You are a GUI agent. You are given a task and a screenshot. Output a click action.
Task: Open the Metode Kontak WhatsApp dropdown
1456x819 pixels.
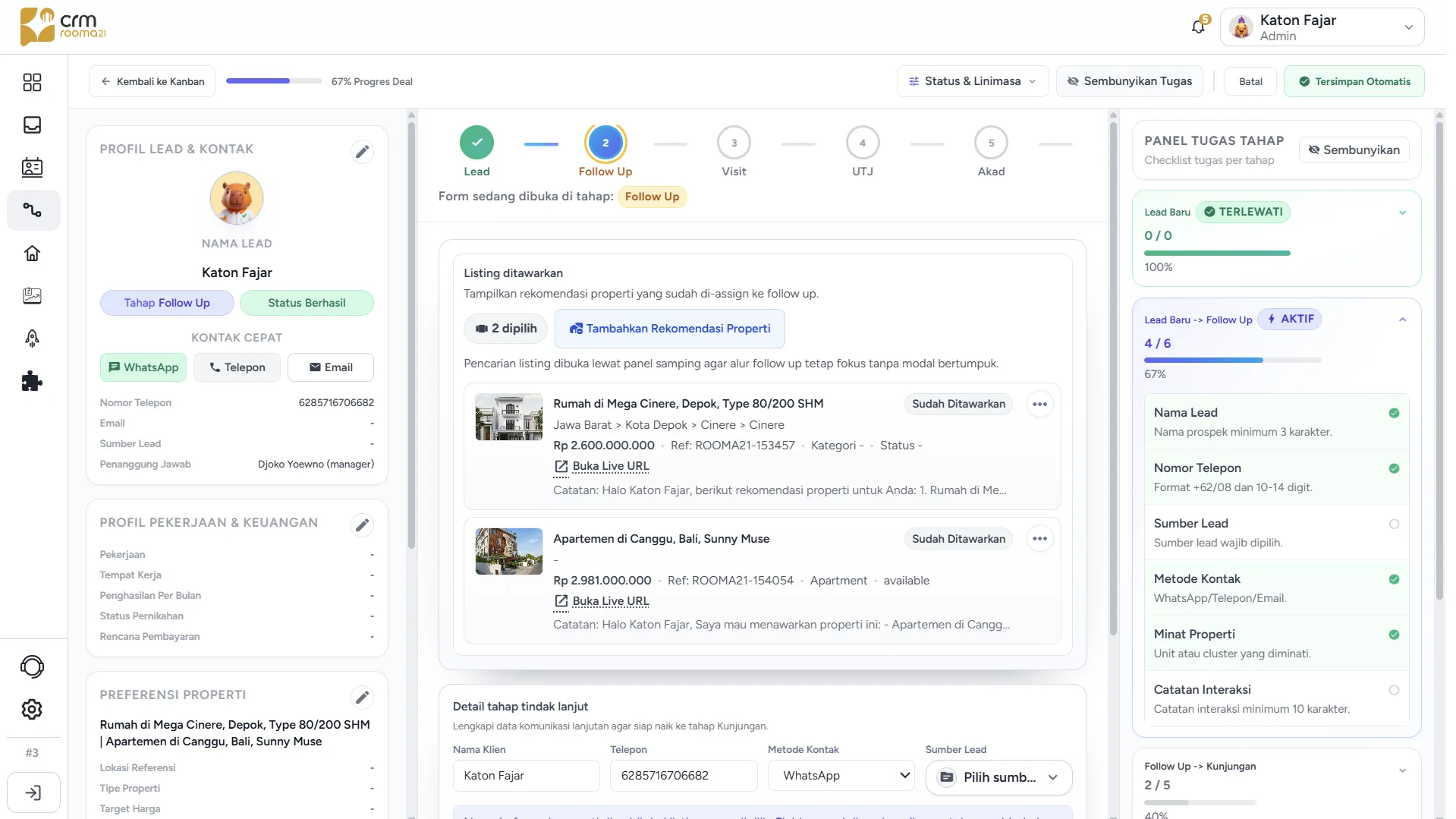(x=841, y=776)
